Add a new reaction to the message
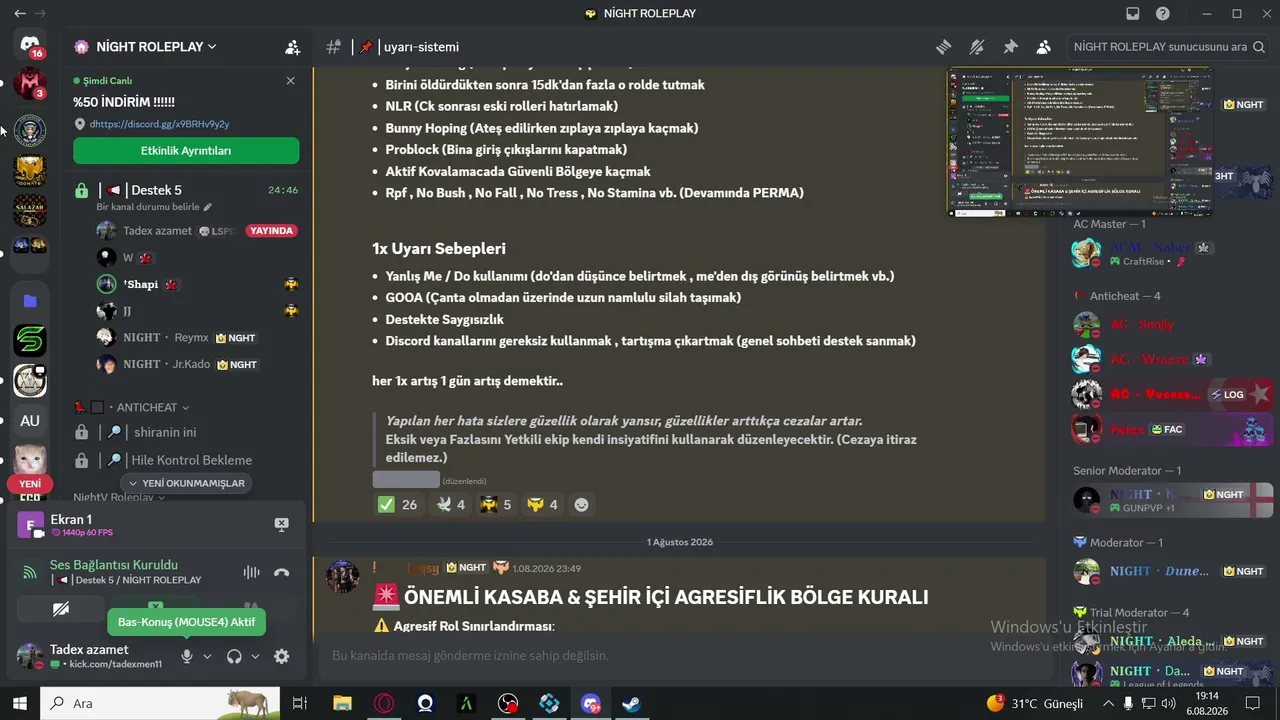 (581, 505)
